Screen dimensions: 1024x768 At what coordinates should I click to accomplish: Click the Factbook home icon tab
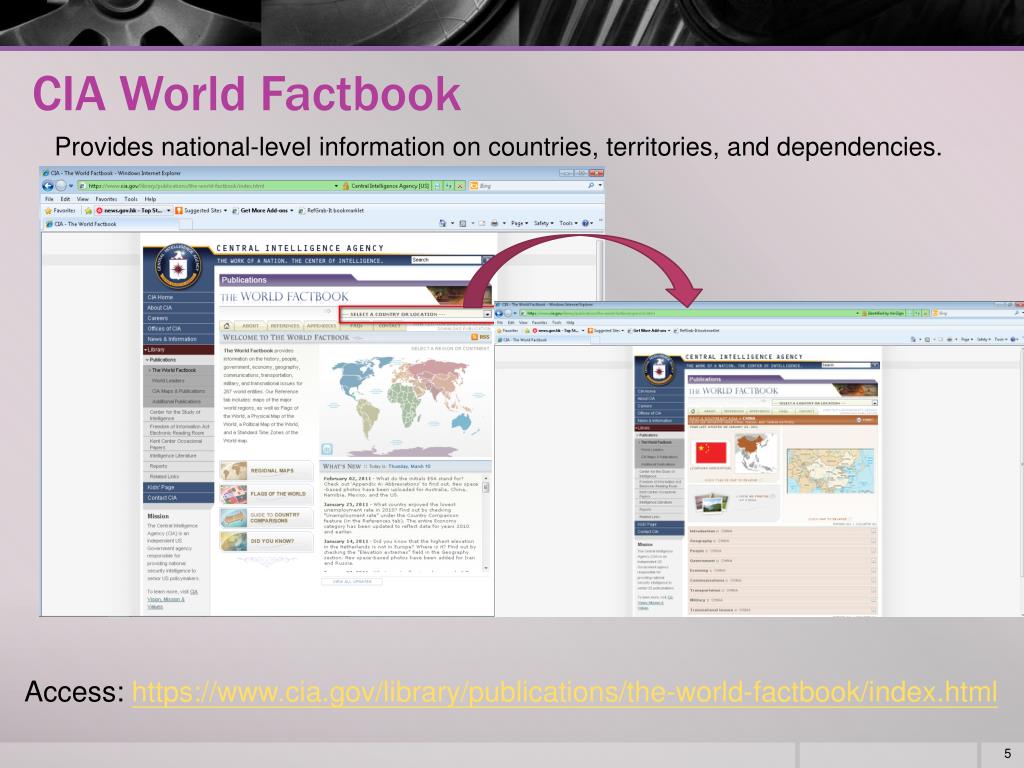[227, 325]
